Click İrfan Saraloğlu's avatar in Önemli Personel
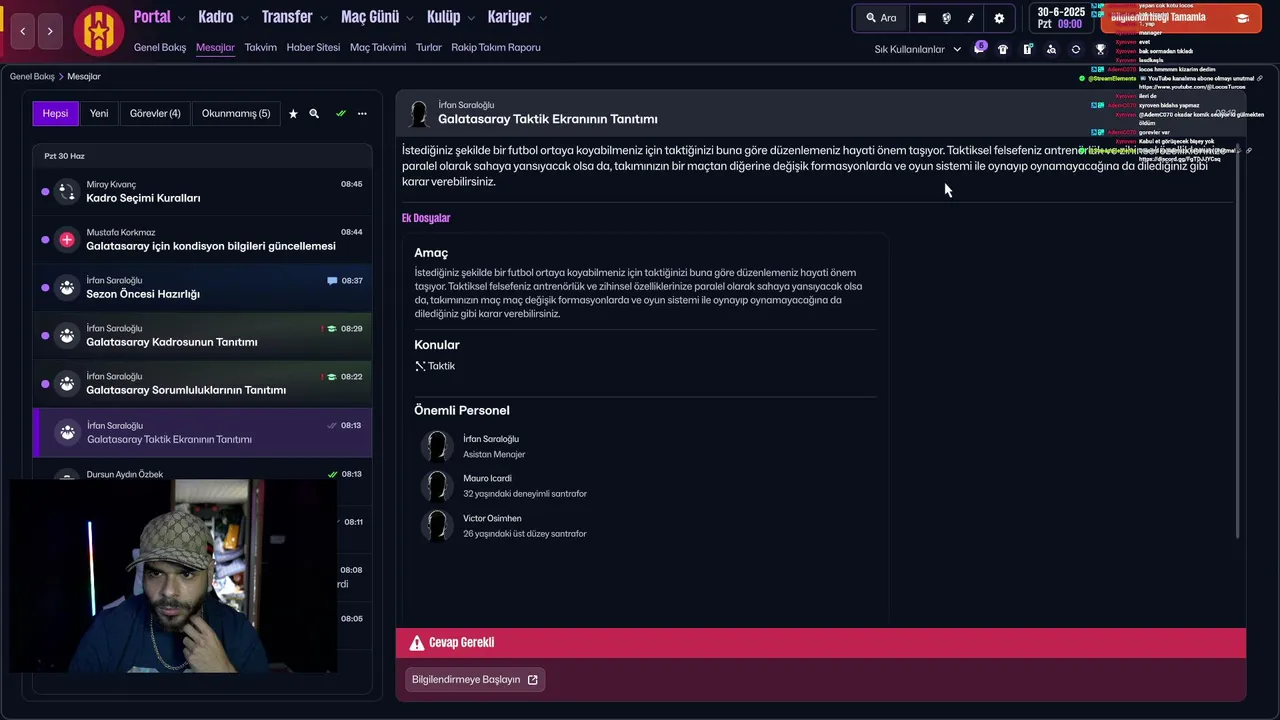The image size is (1280, 720). [436, 446]
